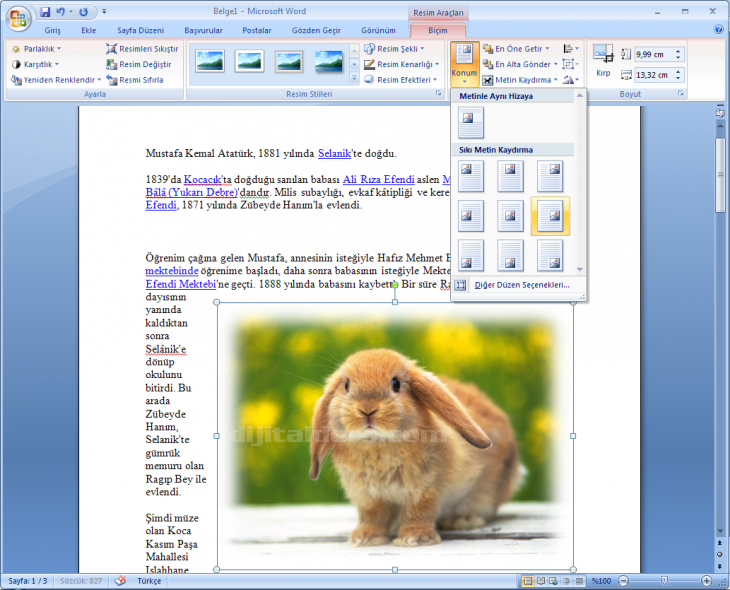Open the Boyut dialog launcher
The image size is (730, 590).
point(681,94)
